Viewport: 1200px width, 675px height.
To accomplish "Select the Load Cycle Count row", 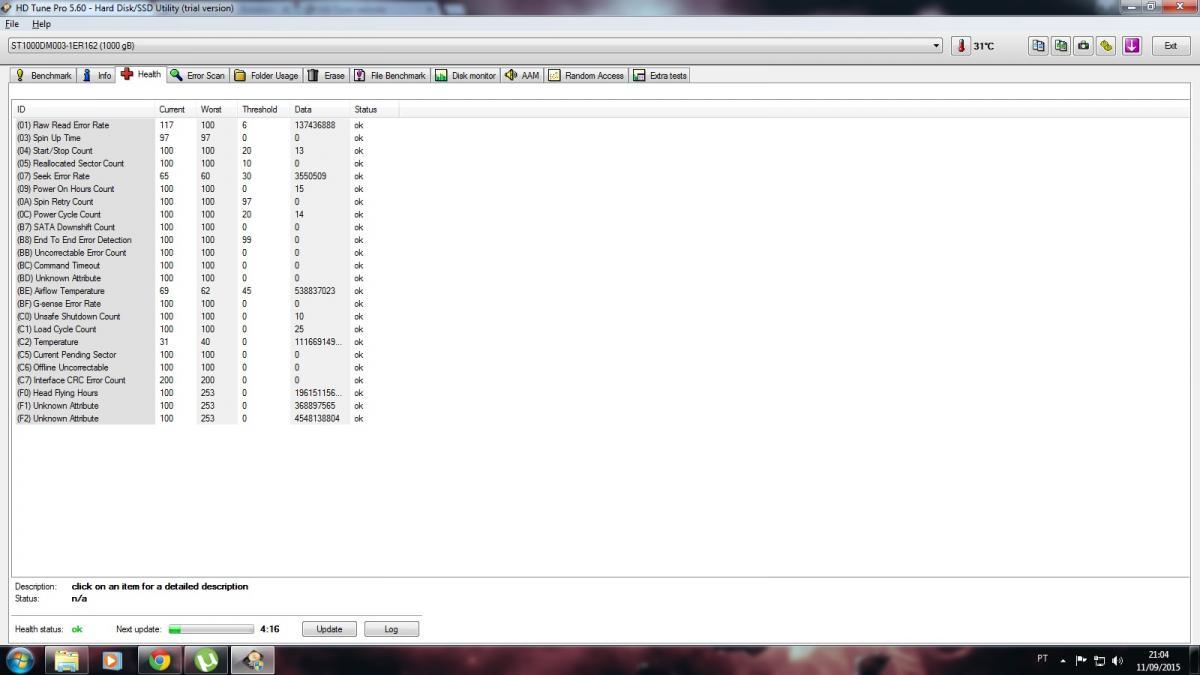I will 205,329.
